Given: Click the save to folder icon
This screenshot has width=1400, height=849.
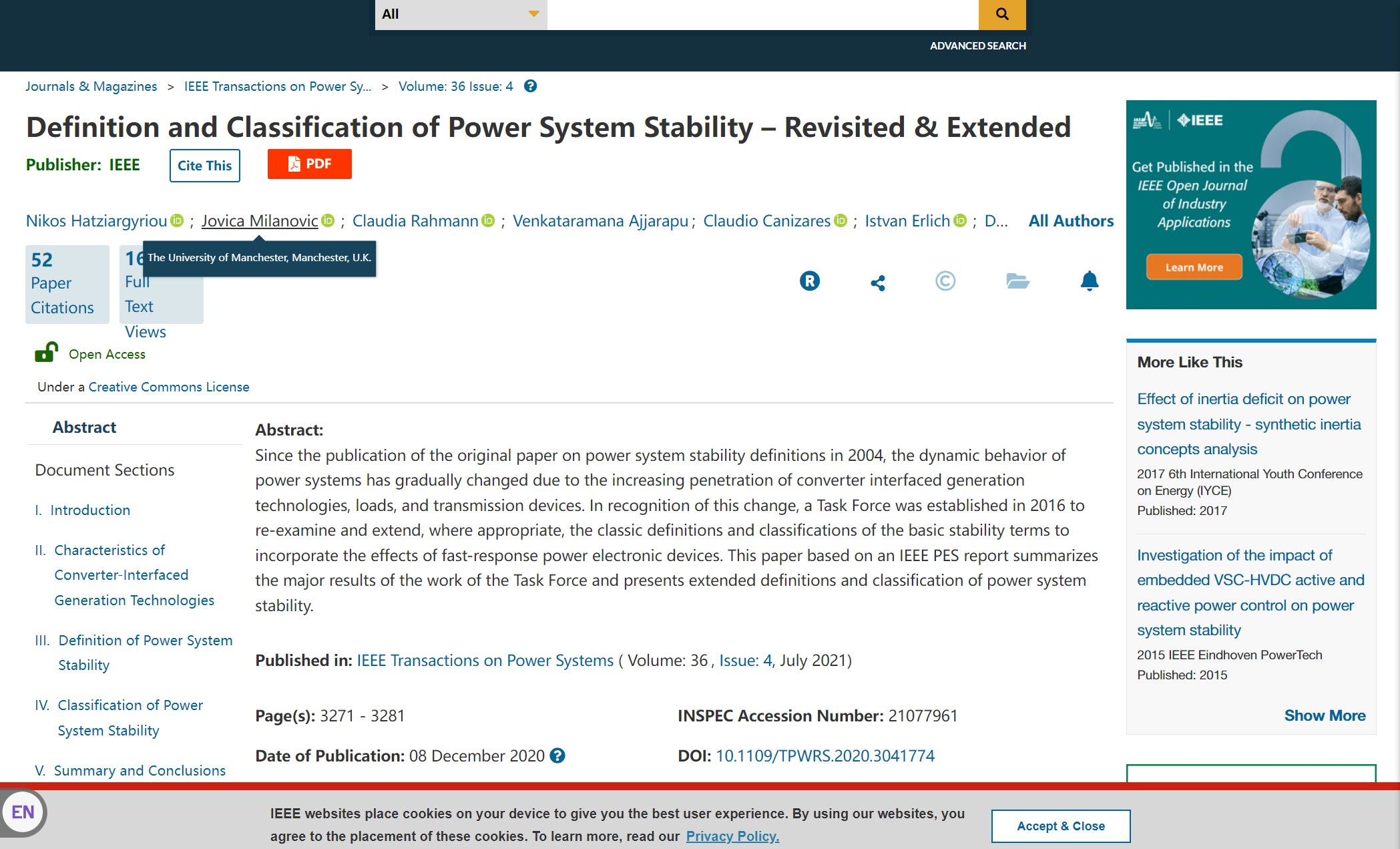Looking at the screenshot, I should [1017, 281].
